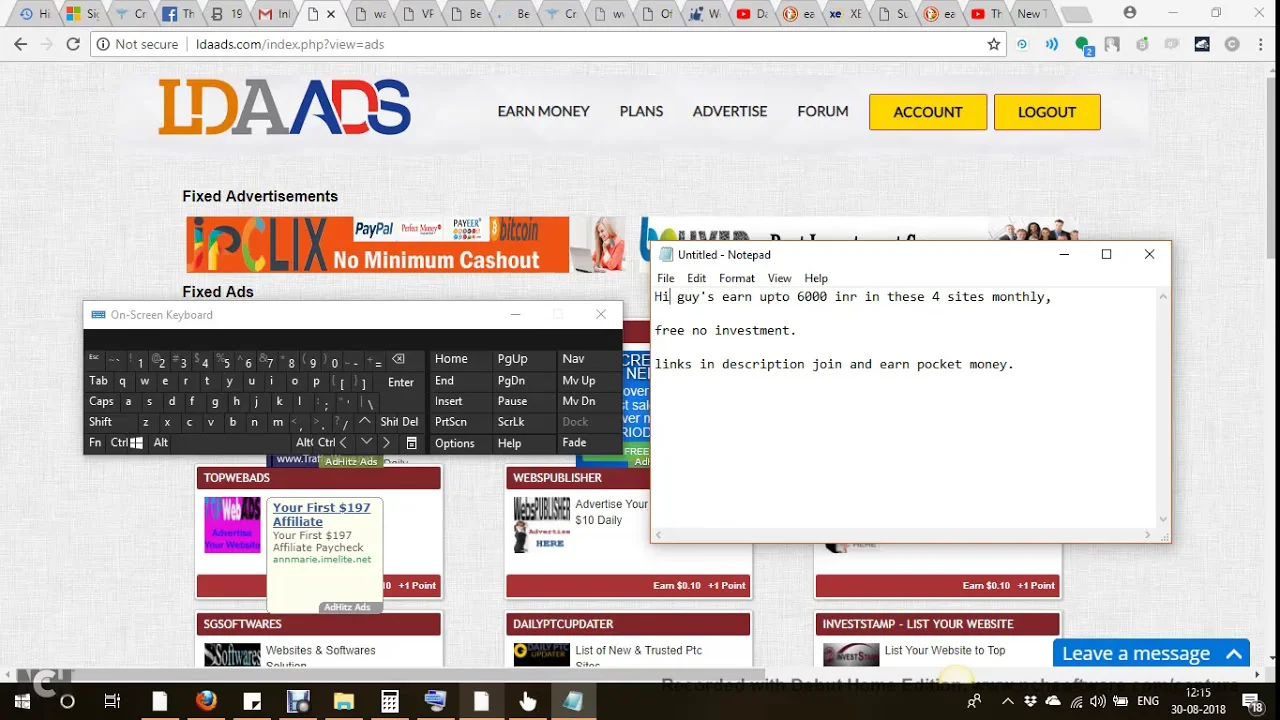Tap the down arrow key on On-Screen Keyboard

366,442
